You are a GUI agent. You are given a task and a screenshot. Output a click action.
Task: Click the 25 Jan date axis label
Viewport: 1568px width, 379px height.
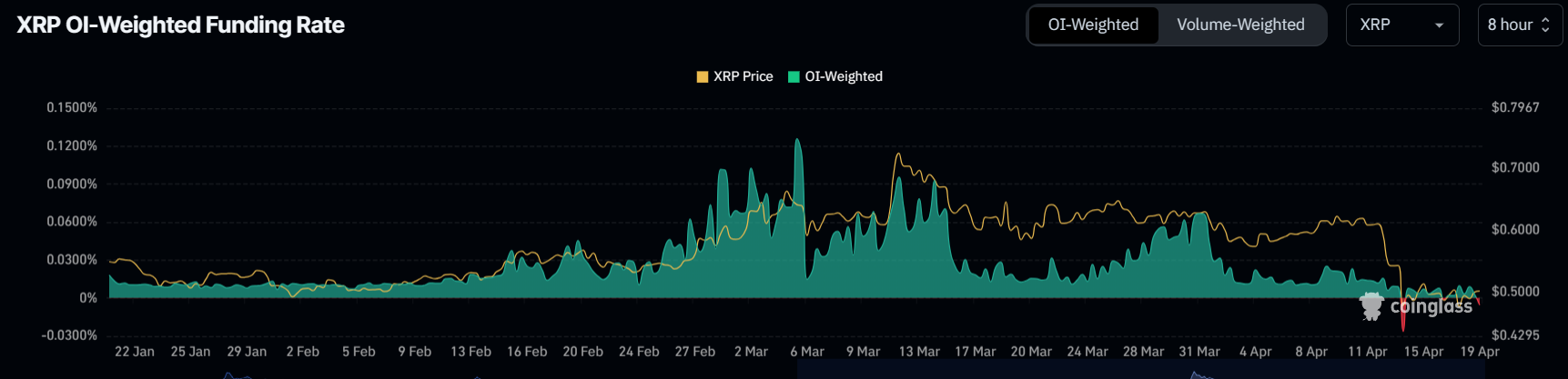coord(190,351)
